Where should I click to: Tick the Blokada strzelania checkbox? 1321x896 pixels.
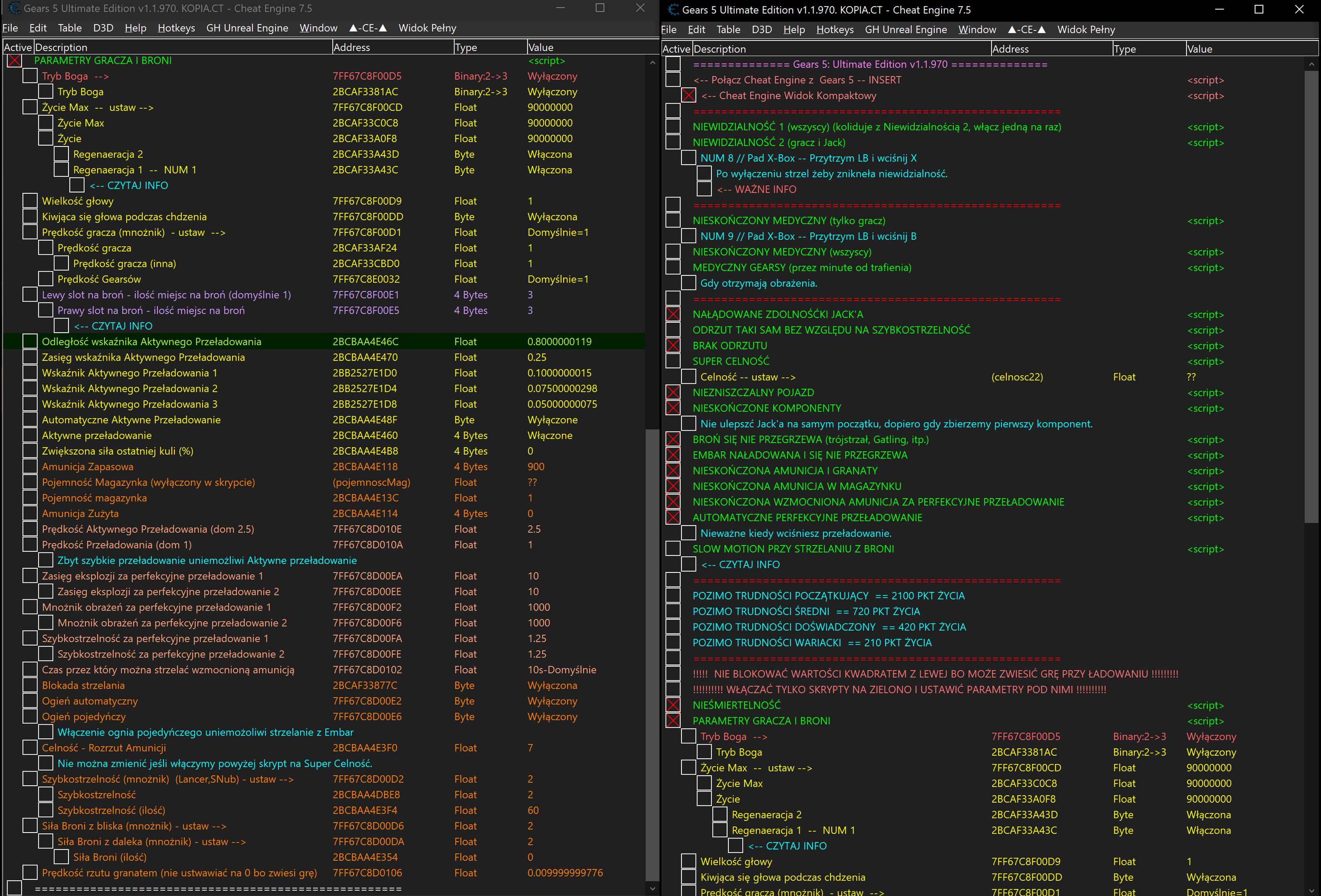(29, 685)
